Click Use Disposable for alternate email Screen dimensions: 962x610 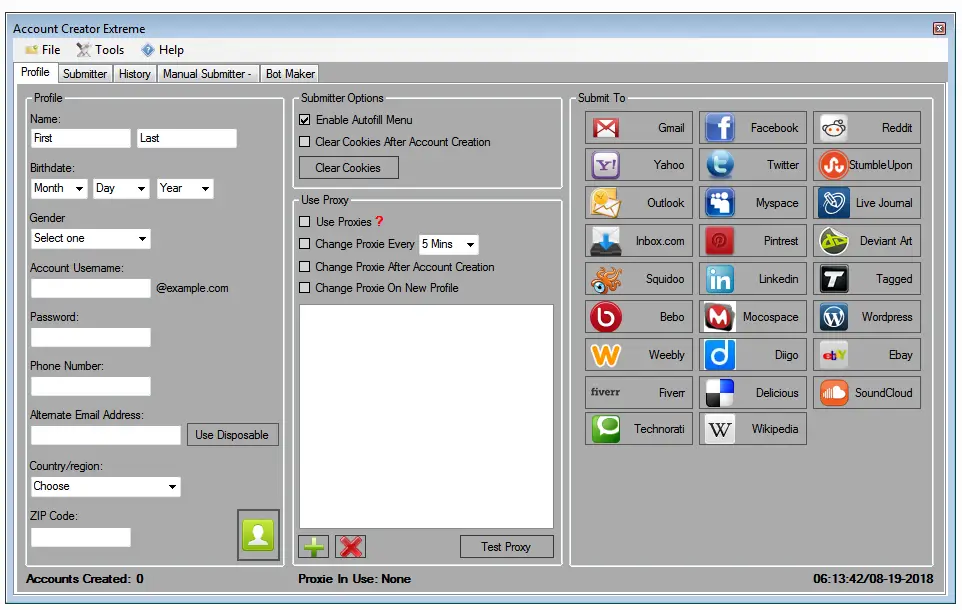(232, 434)
